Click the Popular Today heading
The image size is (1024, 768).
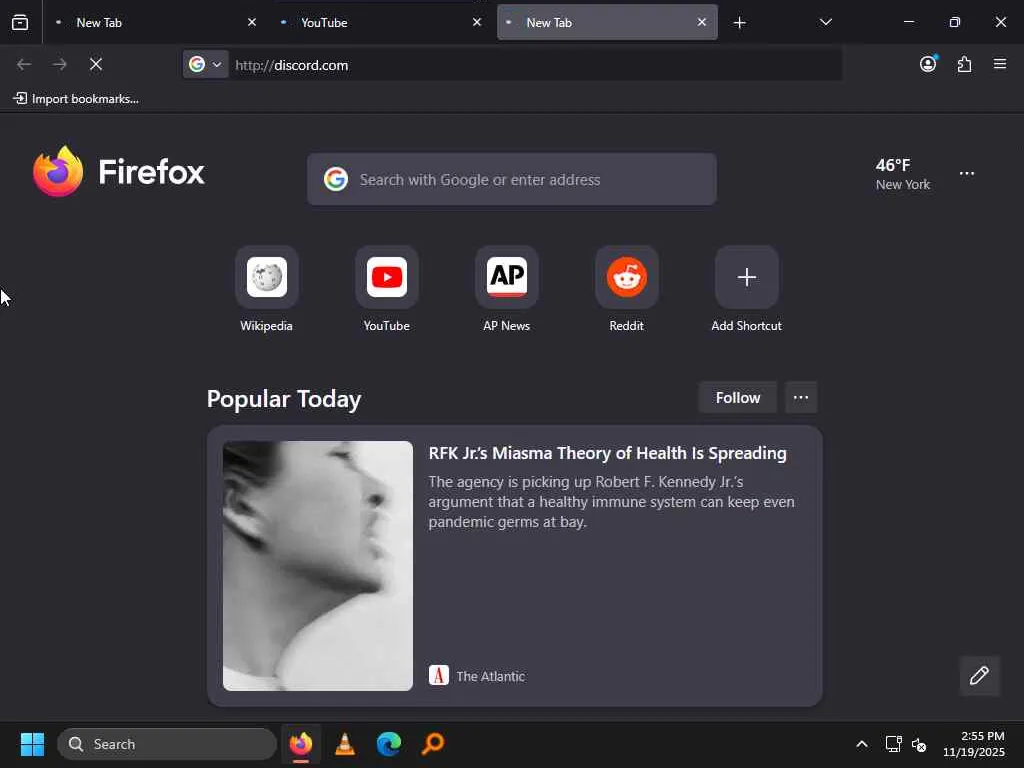click(x=284, y=399)
